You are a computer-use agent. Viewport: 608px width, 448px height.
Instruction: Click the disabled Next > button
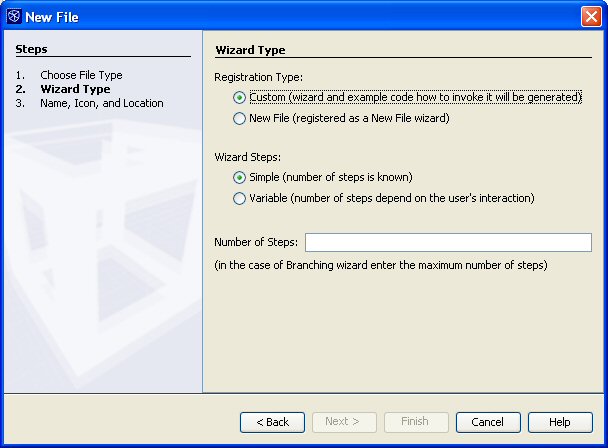[344, 422]
